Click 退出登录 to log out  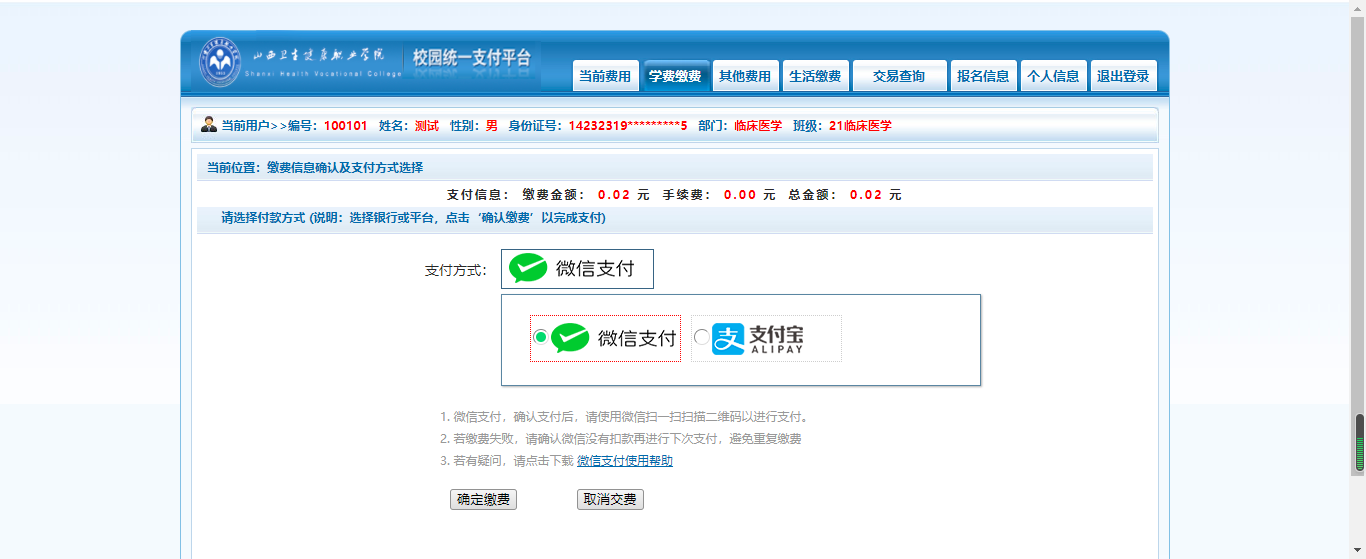click(1123, 76)
